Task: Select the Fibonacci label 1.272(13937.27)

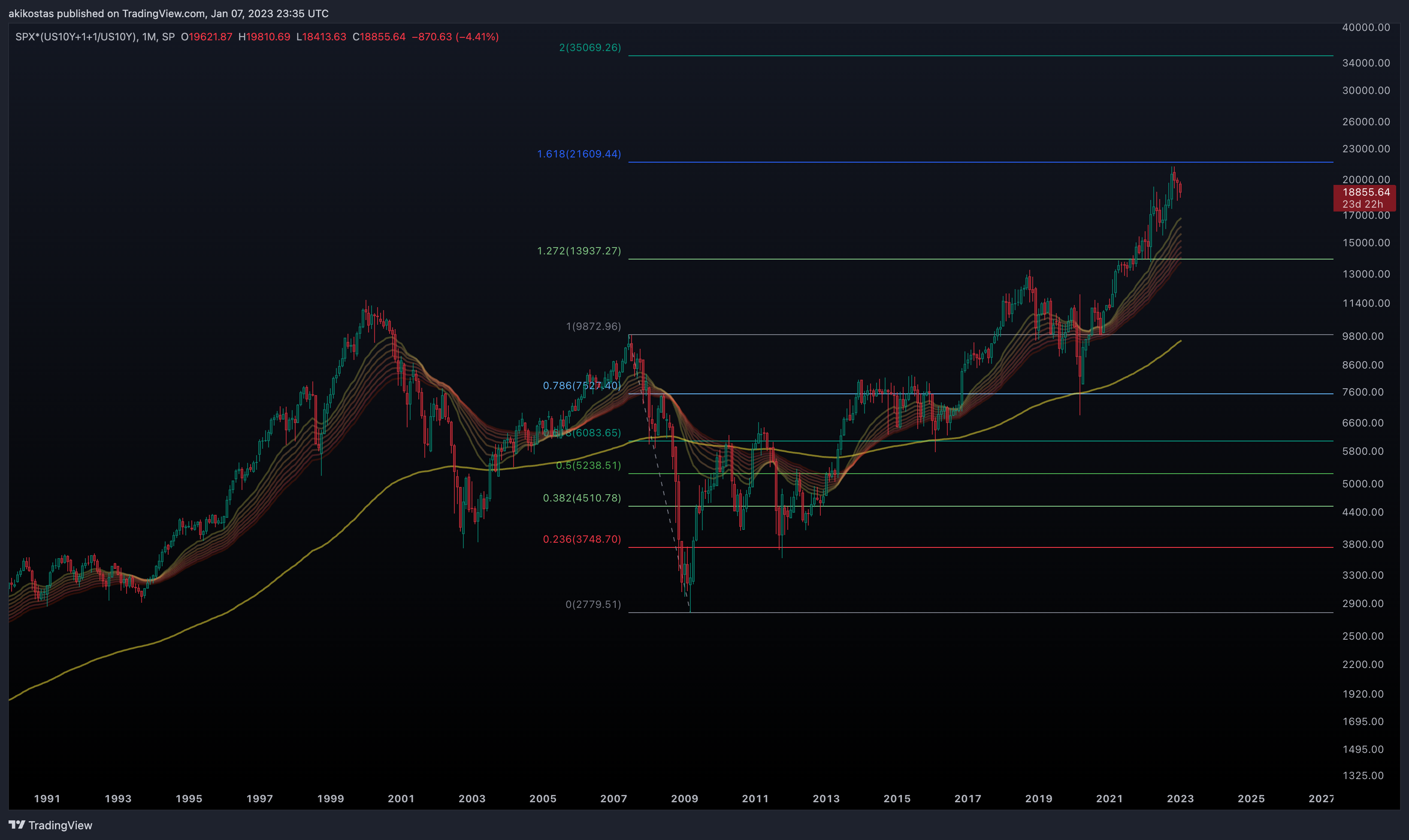Action: click(x=579, y=251)
